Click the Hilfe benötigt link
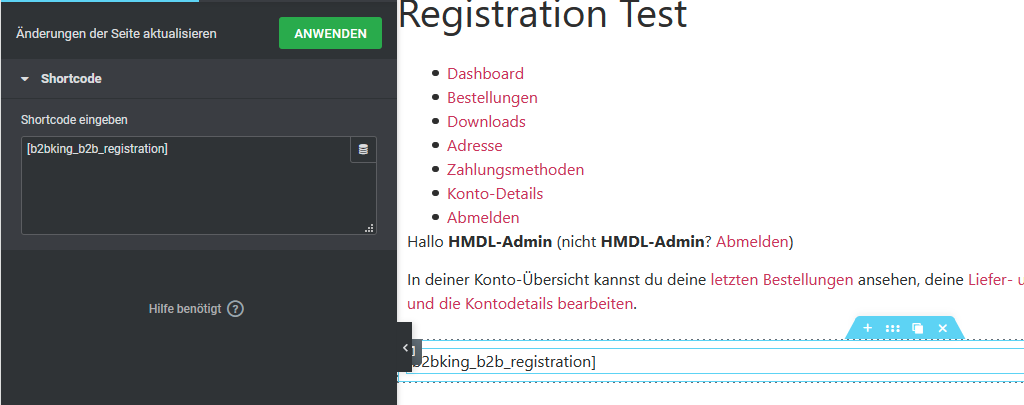 point(185,309)
